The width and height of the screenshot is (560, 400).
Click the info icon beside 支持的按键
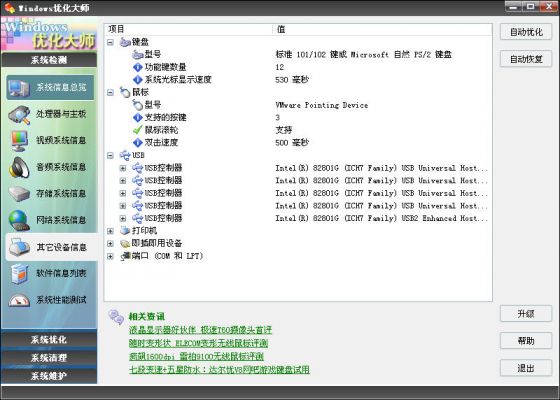click(138, 118)
